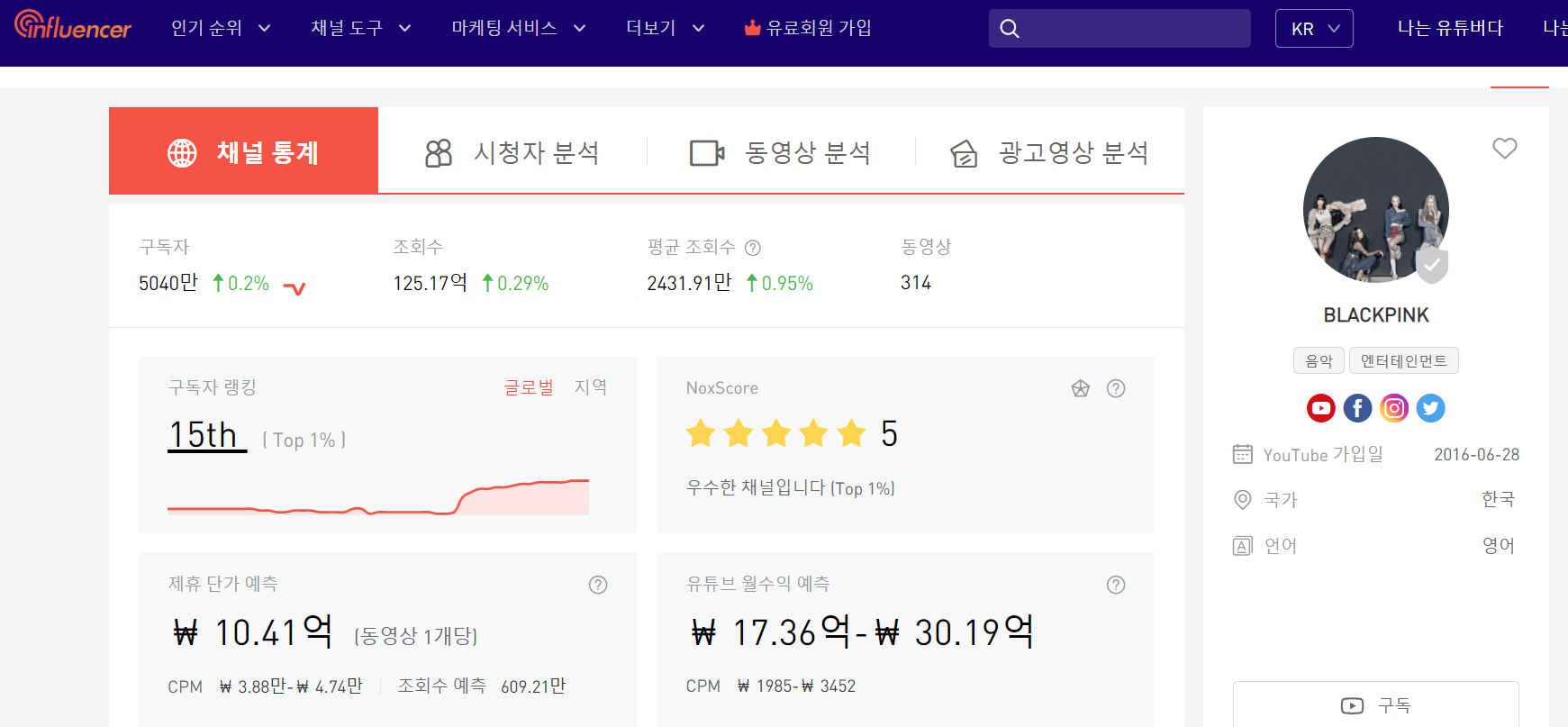Select the 글로벌 ranking option
1568x727 pixels.
click(529, 387)
